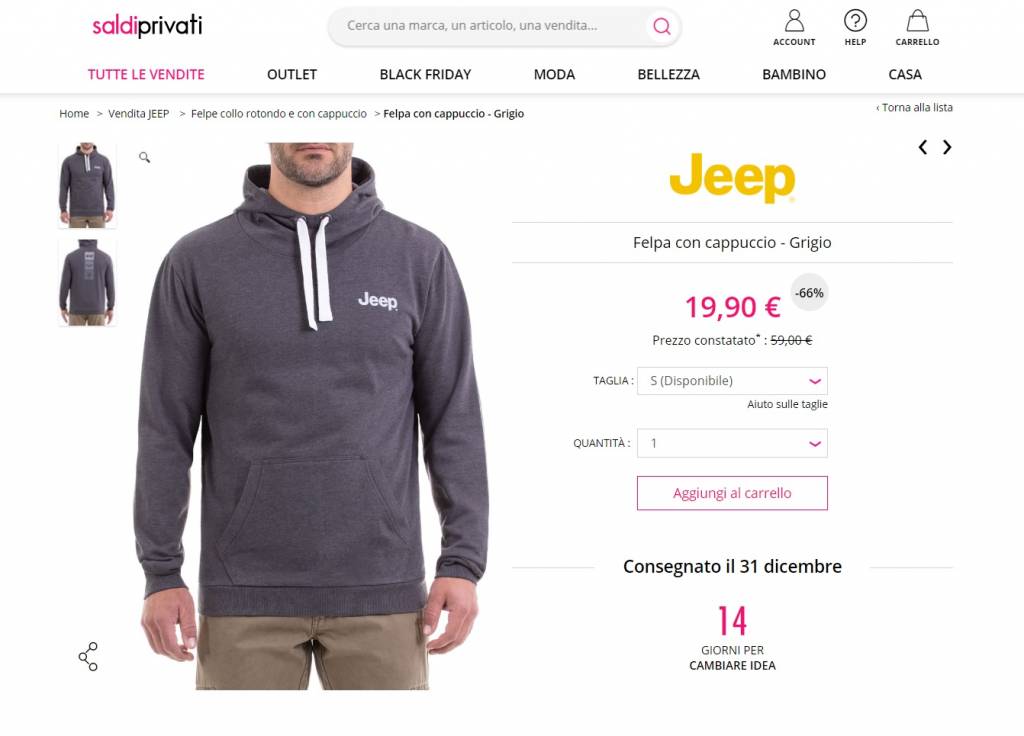
Task: Select the back-view hoodie thumbnail
Action: pyautogui.click(x=87, y=282)
